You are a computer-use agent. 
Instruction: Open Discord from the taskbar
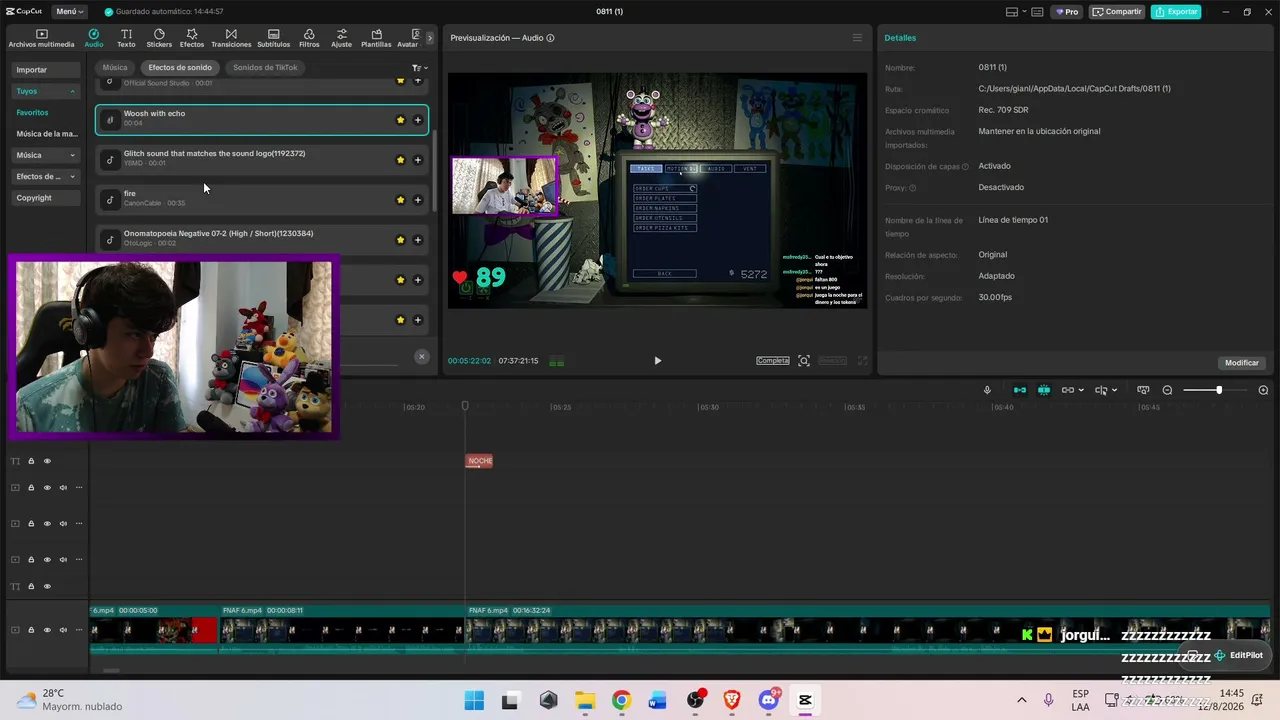pyautogui.click(x=769, y=700)
